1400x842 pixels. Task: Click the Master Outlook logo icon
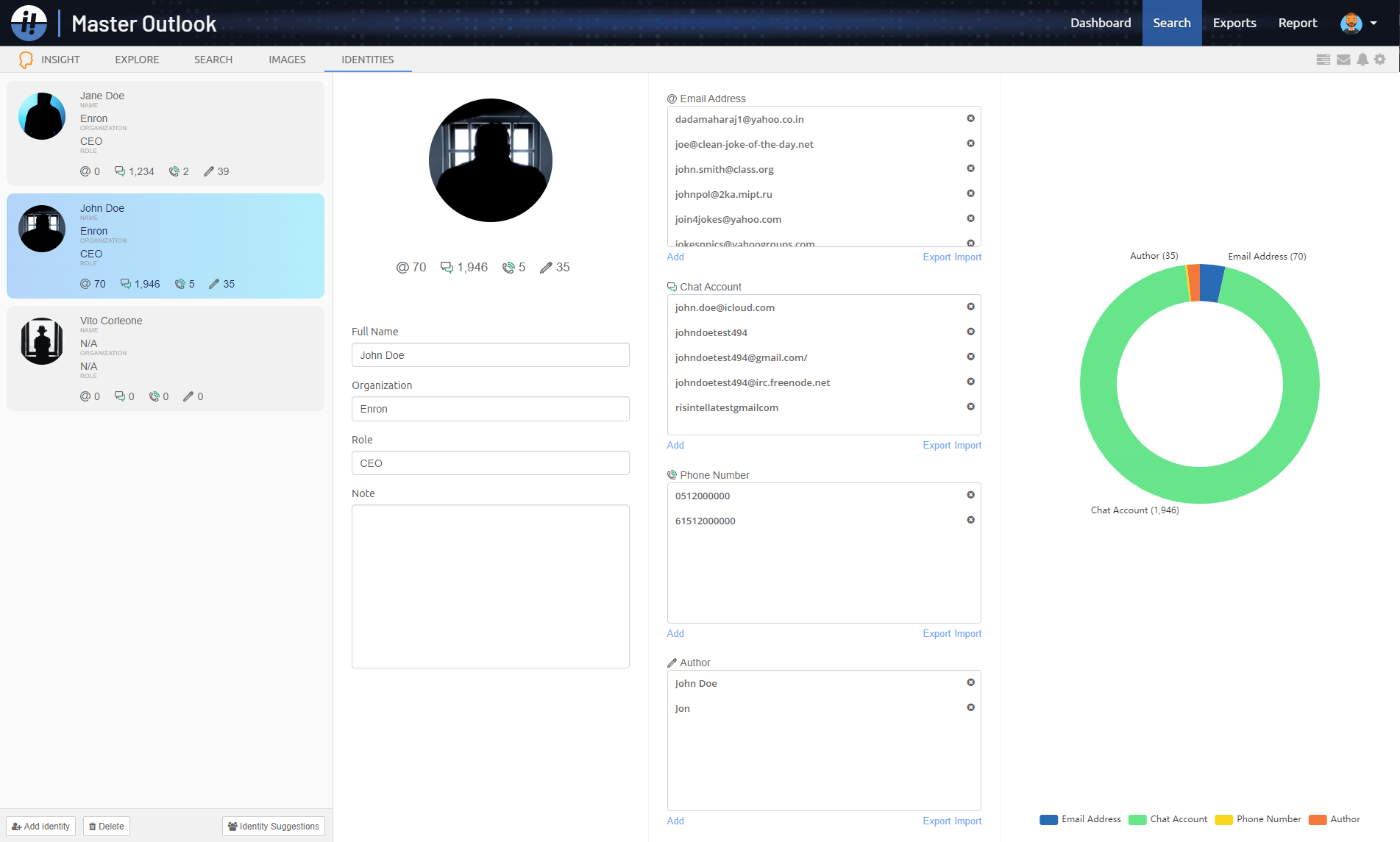click(x=29, y=23)
